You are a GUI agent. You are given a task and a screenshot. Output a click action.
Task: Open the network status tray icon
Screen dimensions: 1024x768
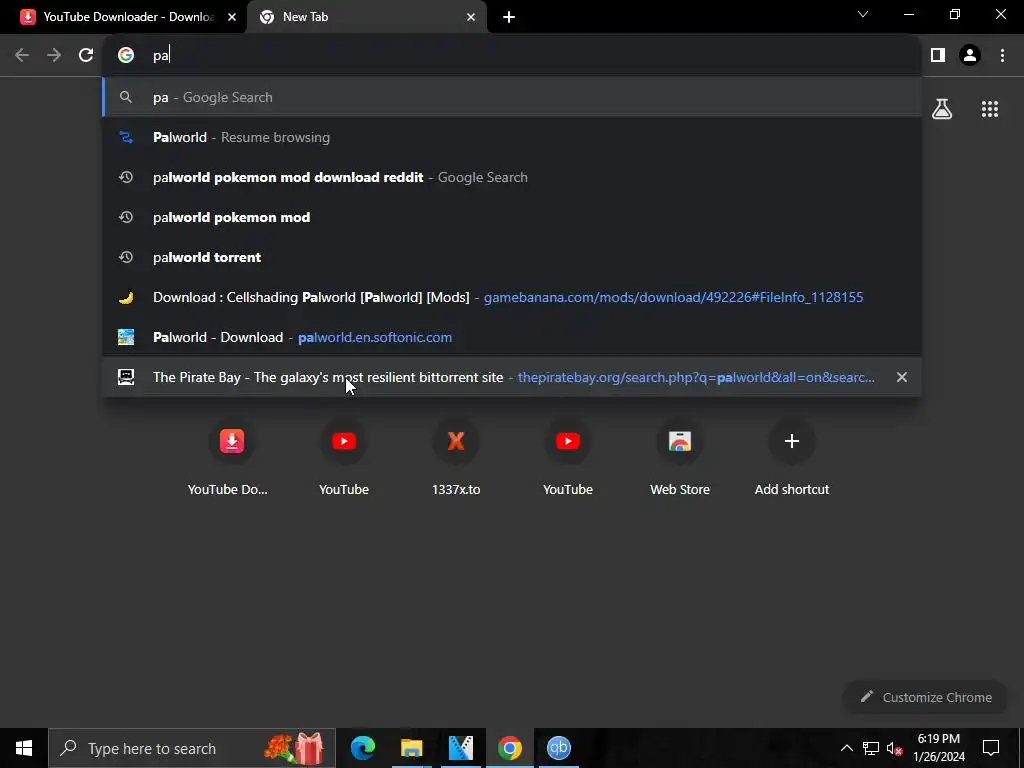tap(871, 748)
